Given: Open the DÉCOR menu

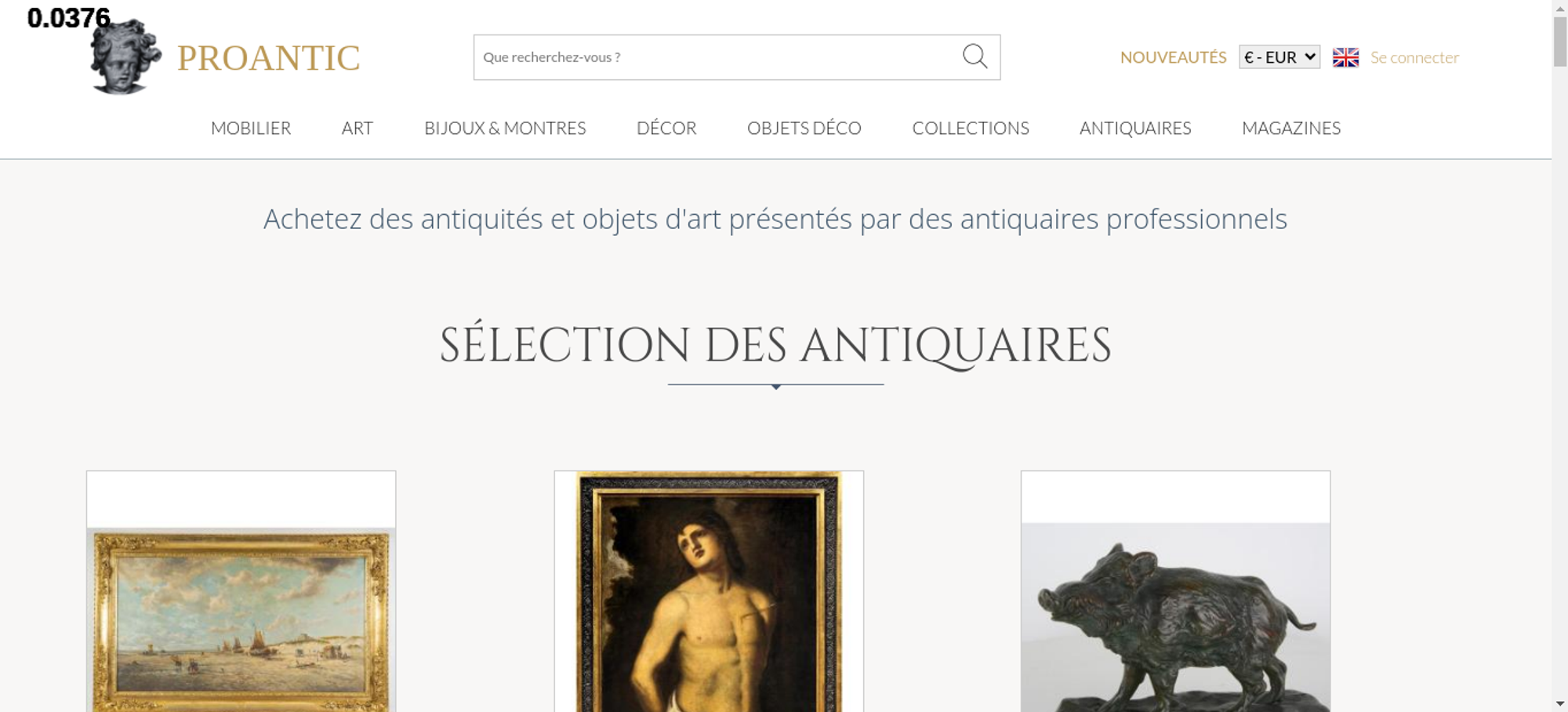Looking at the screenshot, I should pyautogui.click(x=666, y=128).
